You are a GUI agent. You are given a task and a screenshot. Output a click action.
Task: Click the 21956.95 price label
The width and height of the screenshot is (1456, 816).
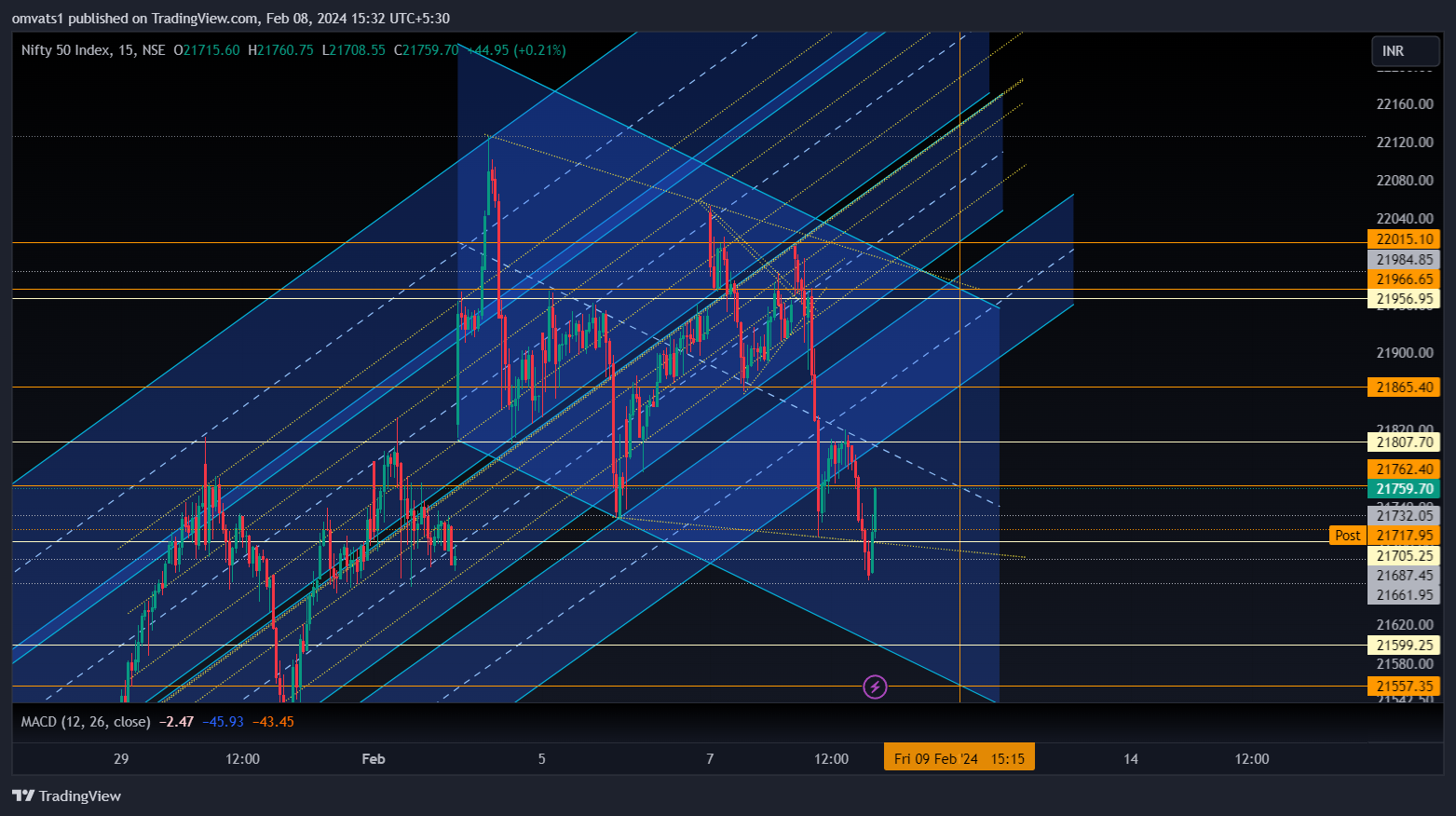(x=1404, y=299)
